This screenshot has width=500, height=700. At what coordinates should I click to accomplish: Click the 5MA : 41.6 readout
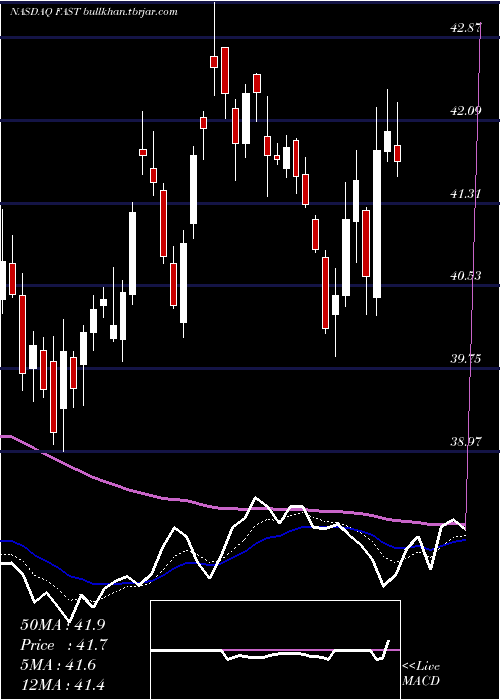[x=58, y=664]
